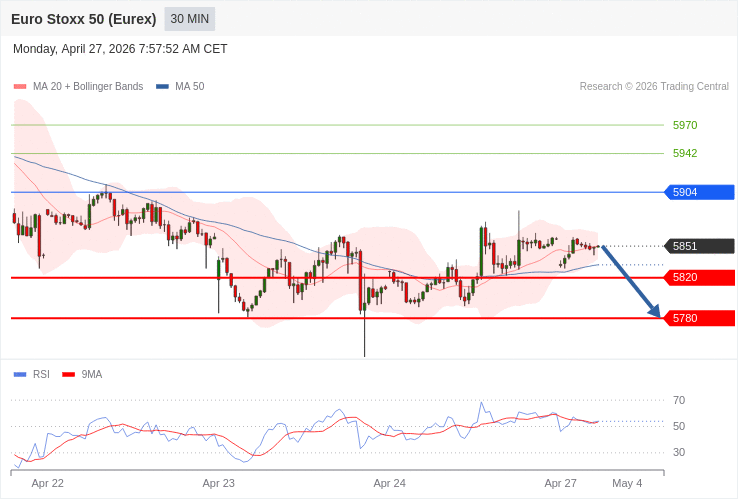The width and height of the screenshot is (738, 500).
Task: Click the Euro Stoxx 50 (Eurex) title
Action: (84, 19)
